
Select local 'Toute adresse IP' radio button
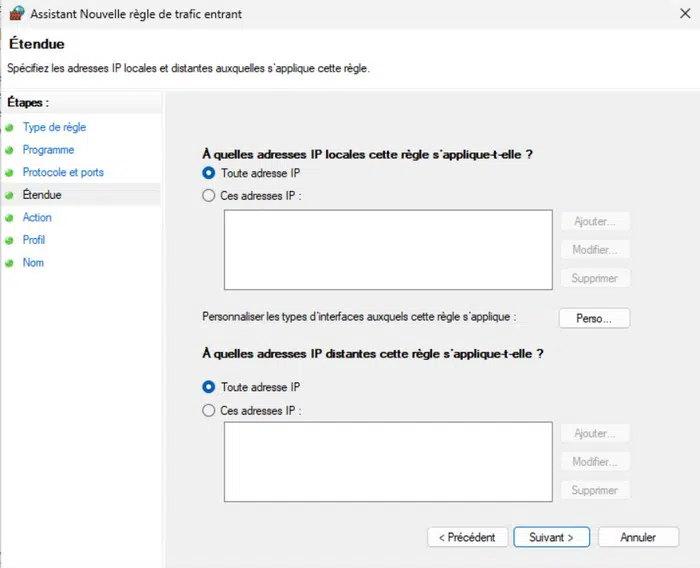[x=209, y=173]
